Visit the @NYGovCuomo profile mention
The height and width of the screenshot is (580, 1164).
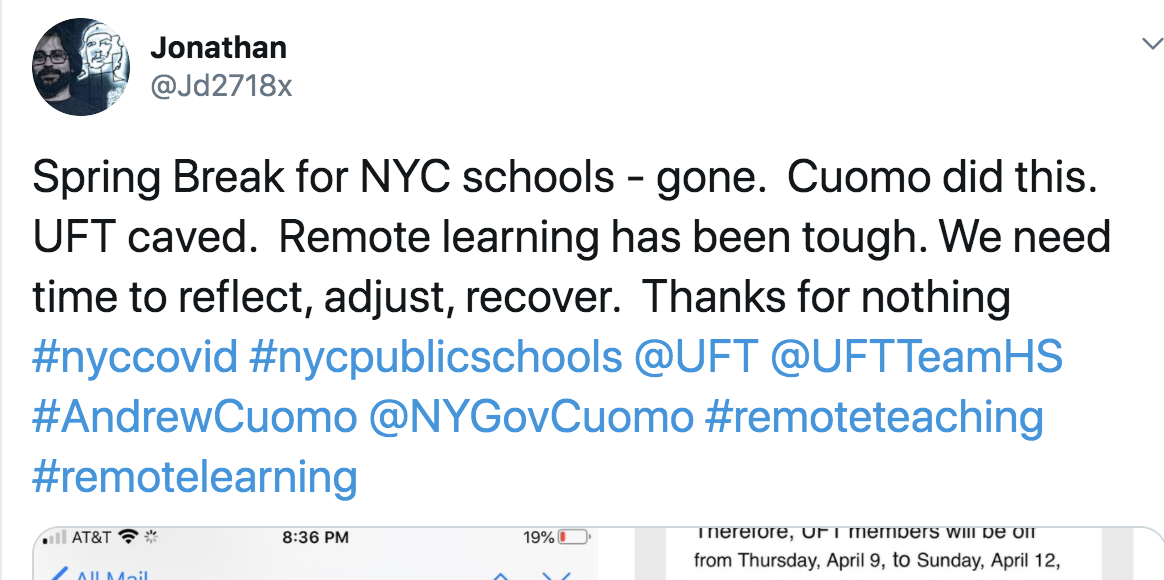530,417
